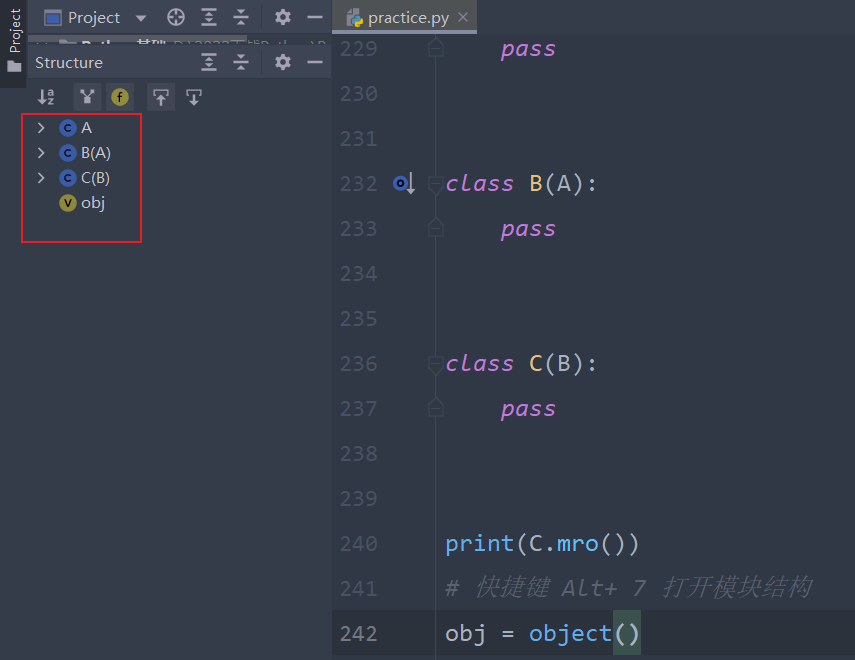Click the Structure panel title

tap(69, 63)
